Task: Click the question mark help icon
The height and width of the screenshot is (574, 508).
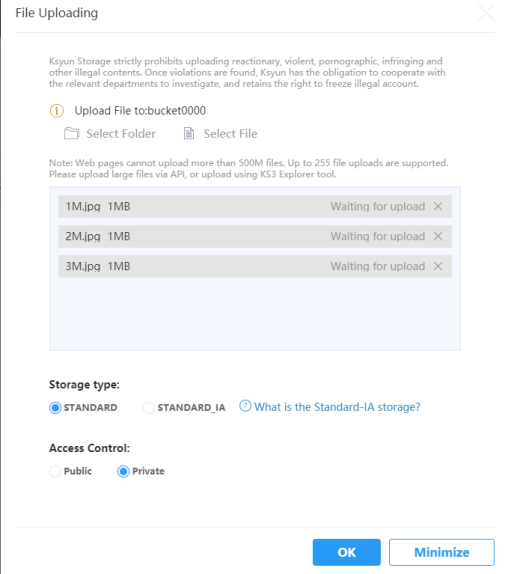Action: (x=245, y=406)
